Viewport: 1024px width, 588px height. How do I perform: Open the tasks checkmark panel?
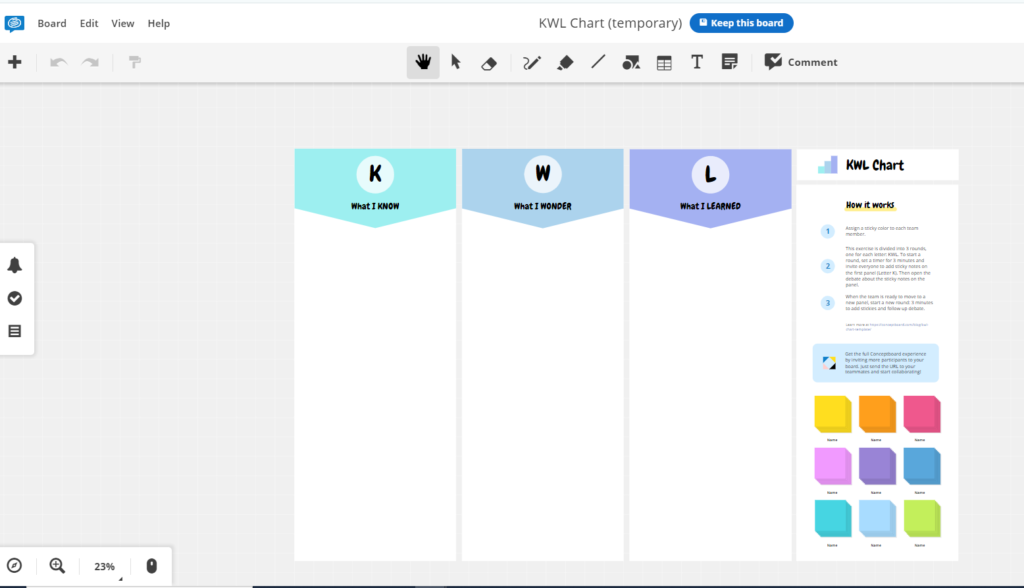click(15, 298)
